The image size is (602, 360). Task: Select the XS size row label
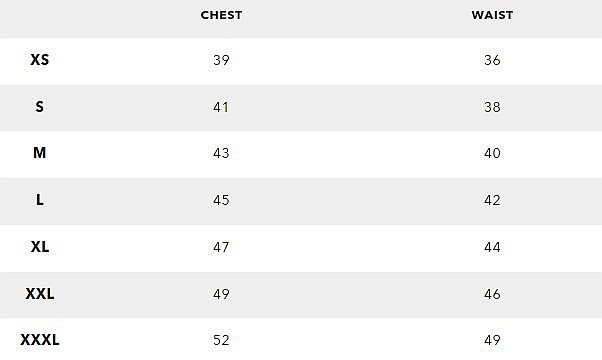point(40,60)
